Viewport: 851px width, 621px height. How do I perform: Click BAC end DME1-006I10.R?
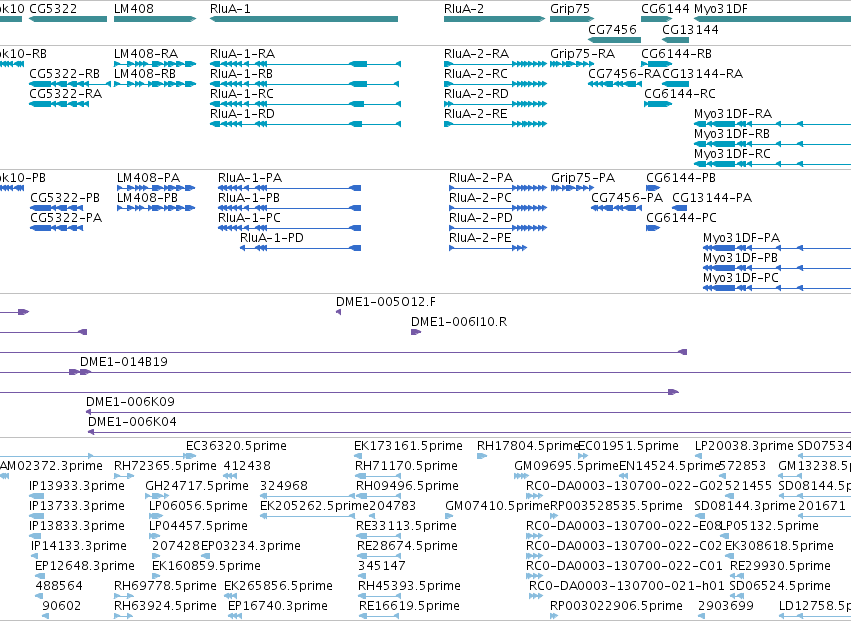coord(416,332)
